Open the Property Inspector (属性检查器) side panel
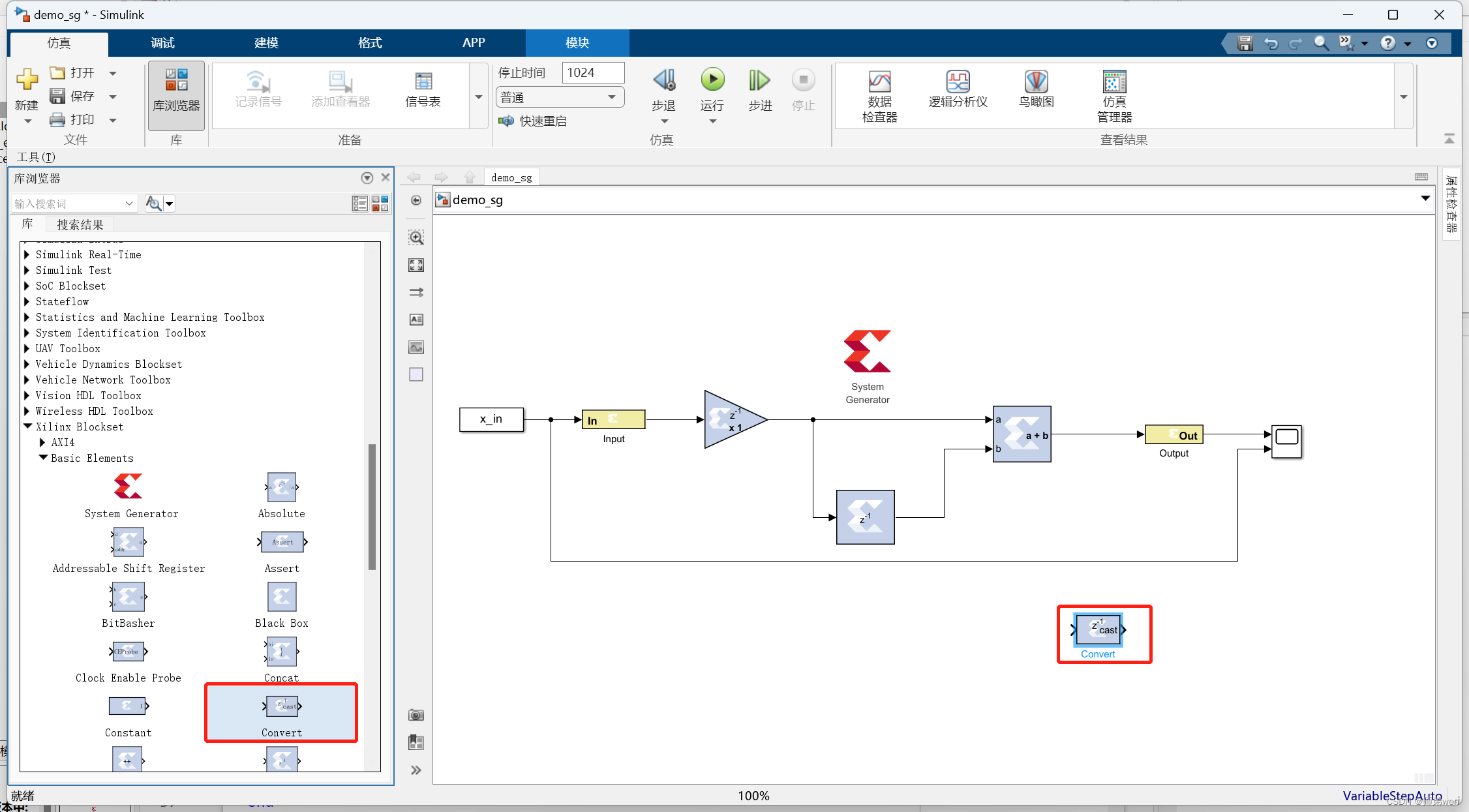Viewport: 1469px width, 812px height. tap(1451, 204)
